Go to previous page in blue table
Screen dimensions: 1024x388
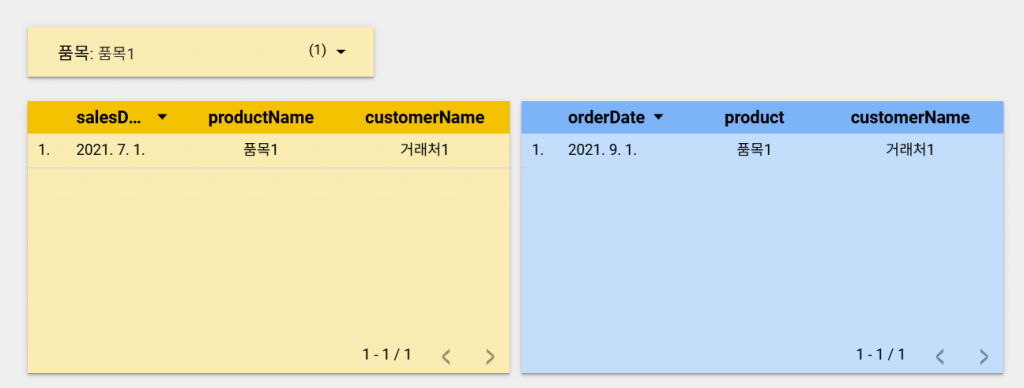(940, 357)
